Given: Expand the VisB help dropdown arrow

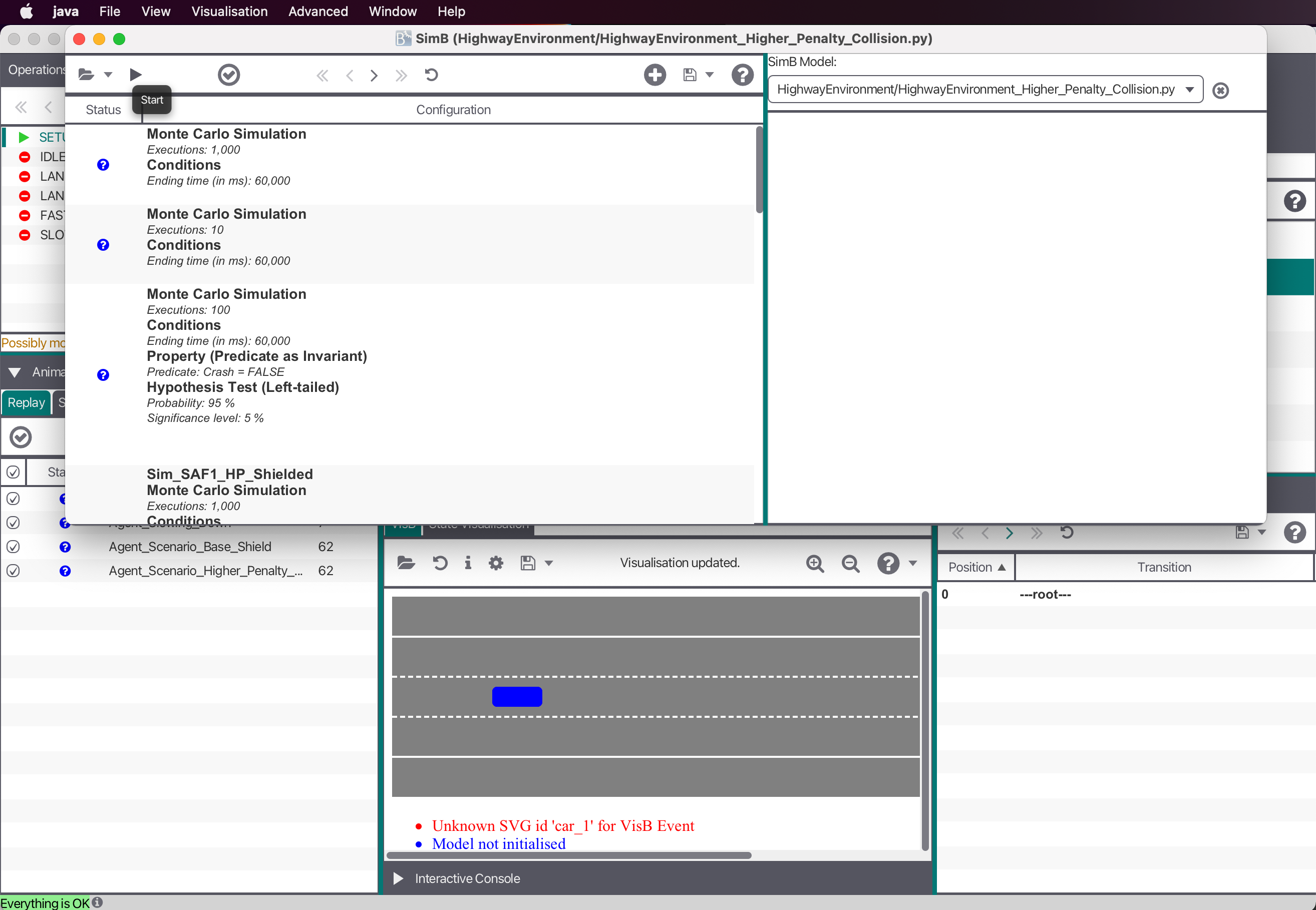Looking at the screenshot, I should (913, 563).
